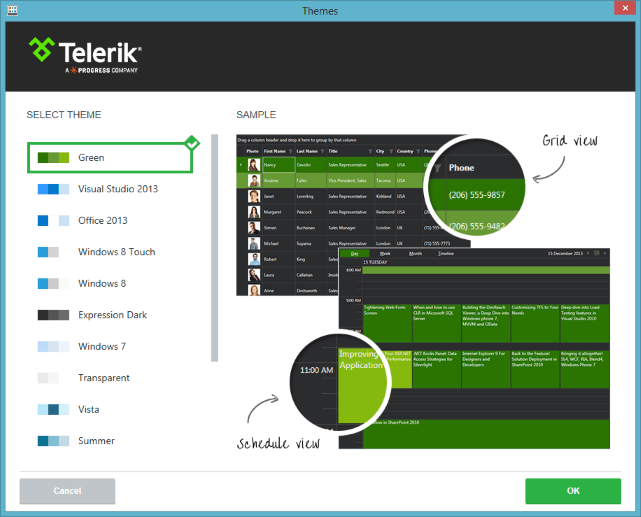Click the grid view sample thumbnail

[353, 215]
